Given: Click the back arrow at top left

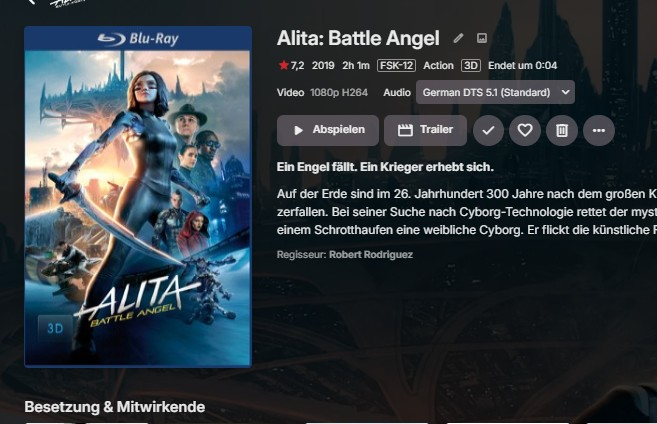Looking at the screenshot, I should 31,2.
